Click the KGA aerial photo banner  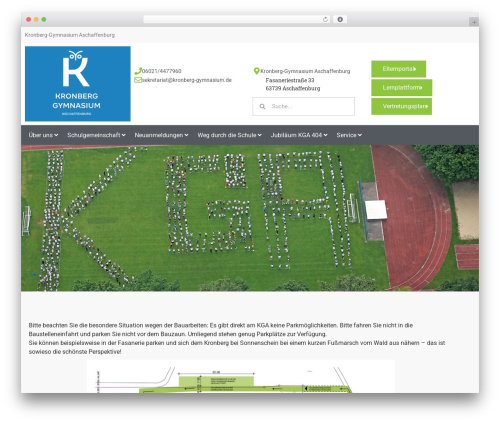point(250,218)
